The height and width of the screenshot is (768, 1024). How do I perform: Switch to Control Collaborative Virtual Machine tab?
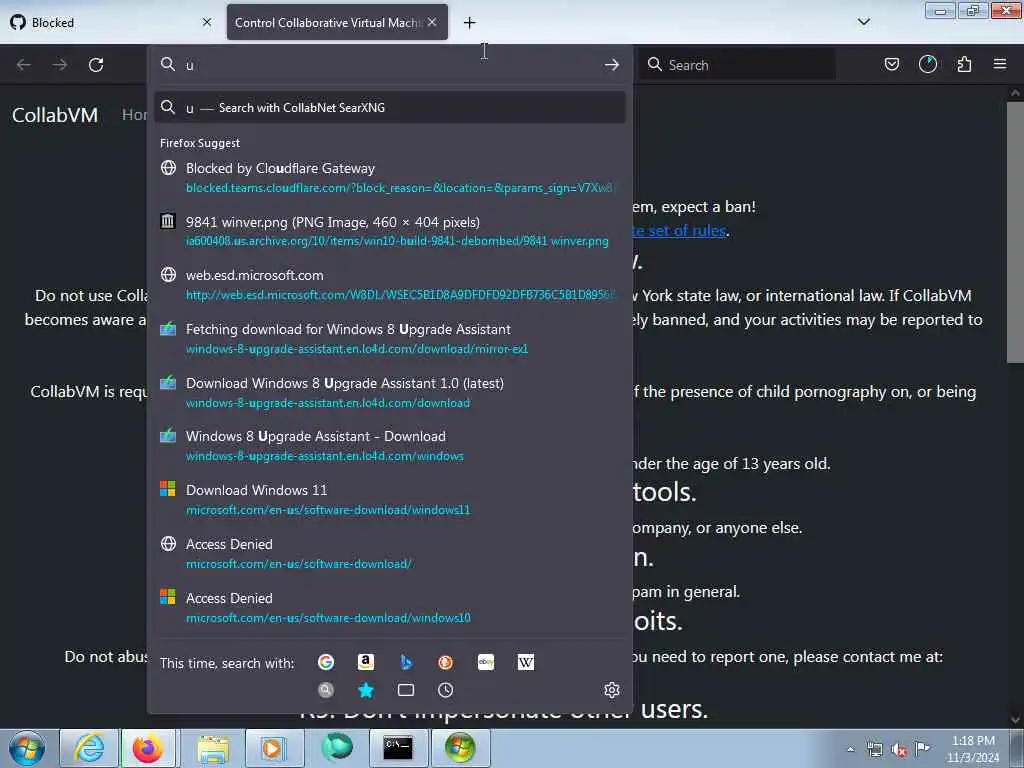pos(337,22)
